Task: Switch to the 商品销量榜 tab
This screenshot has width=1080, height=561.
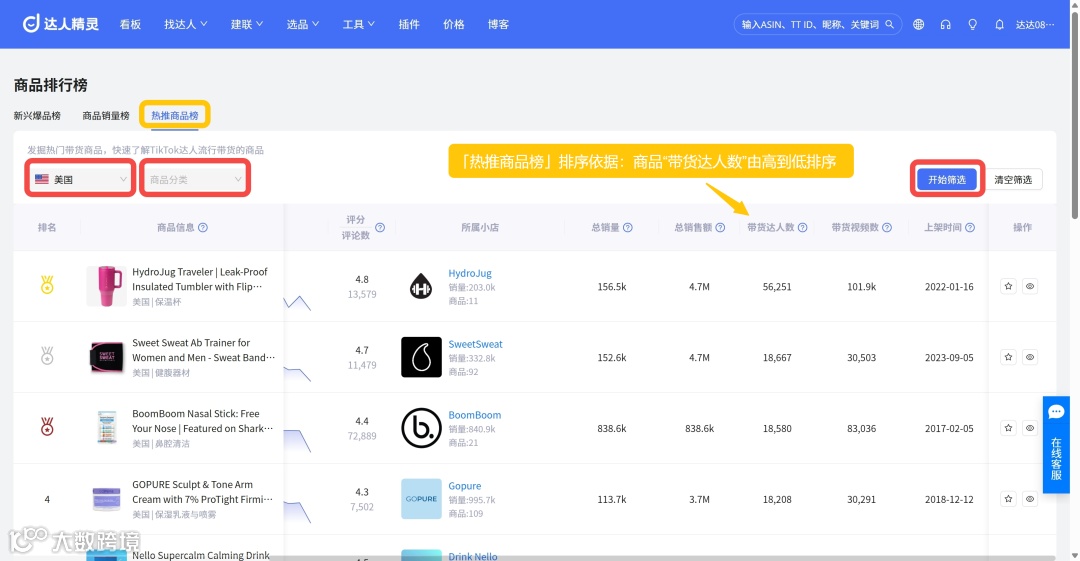Action: 106,116
